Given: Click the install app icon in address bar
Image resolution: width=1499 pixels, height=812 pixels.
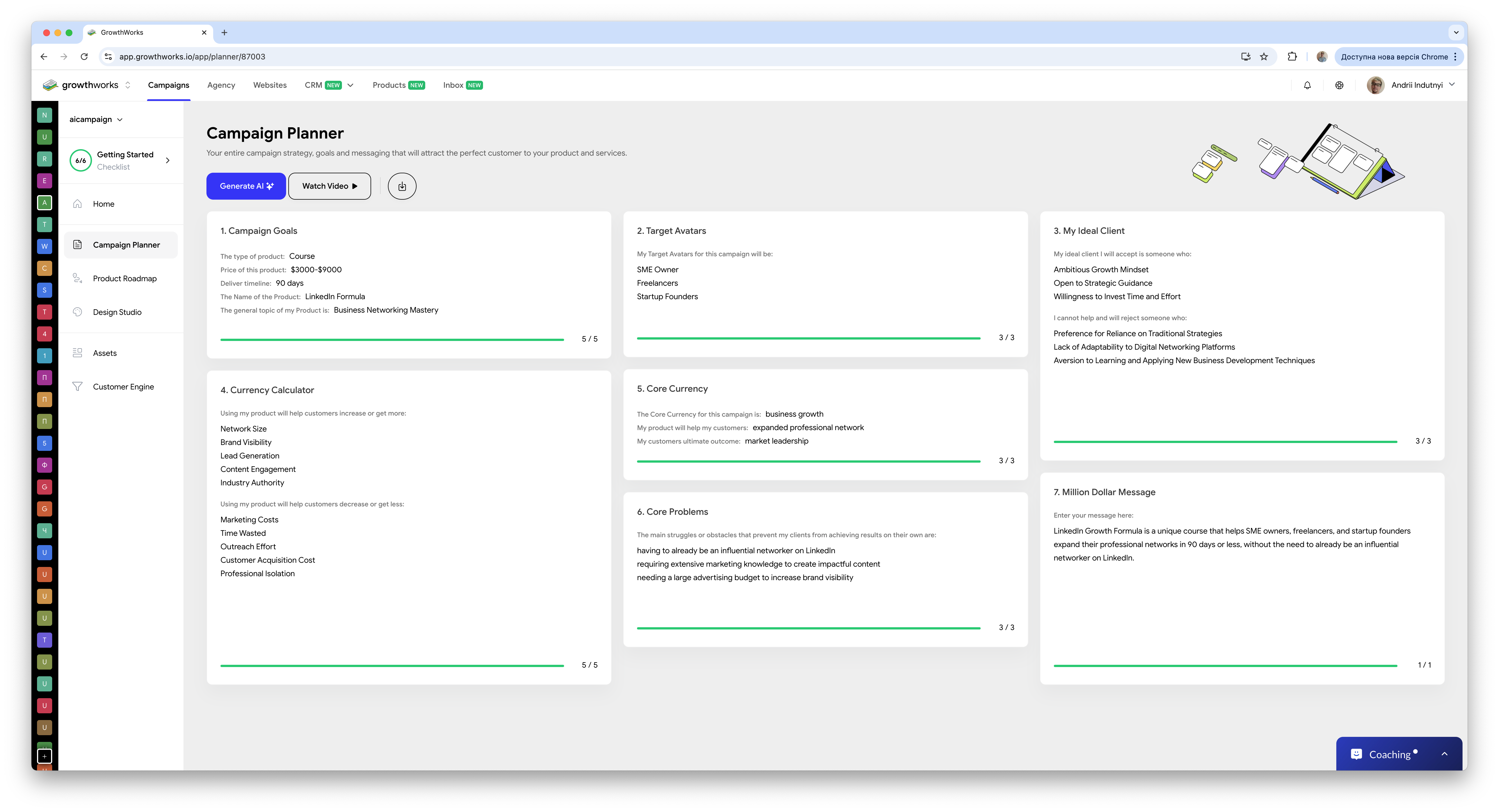Looking at the screenshot, I should (x=1245, y=56).
